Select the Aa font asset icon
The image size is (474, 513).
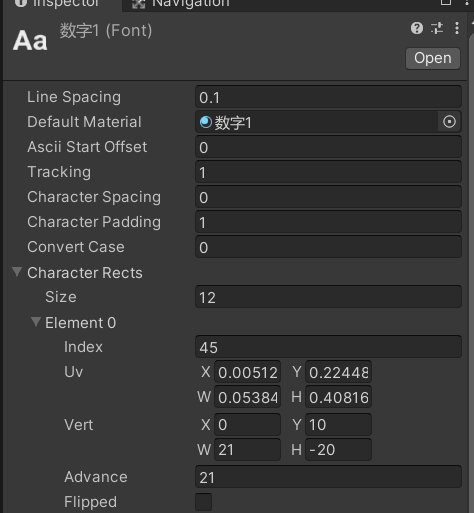tap(30, 41)
